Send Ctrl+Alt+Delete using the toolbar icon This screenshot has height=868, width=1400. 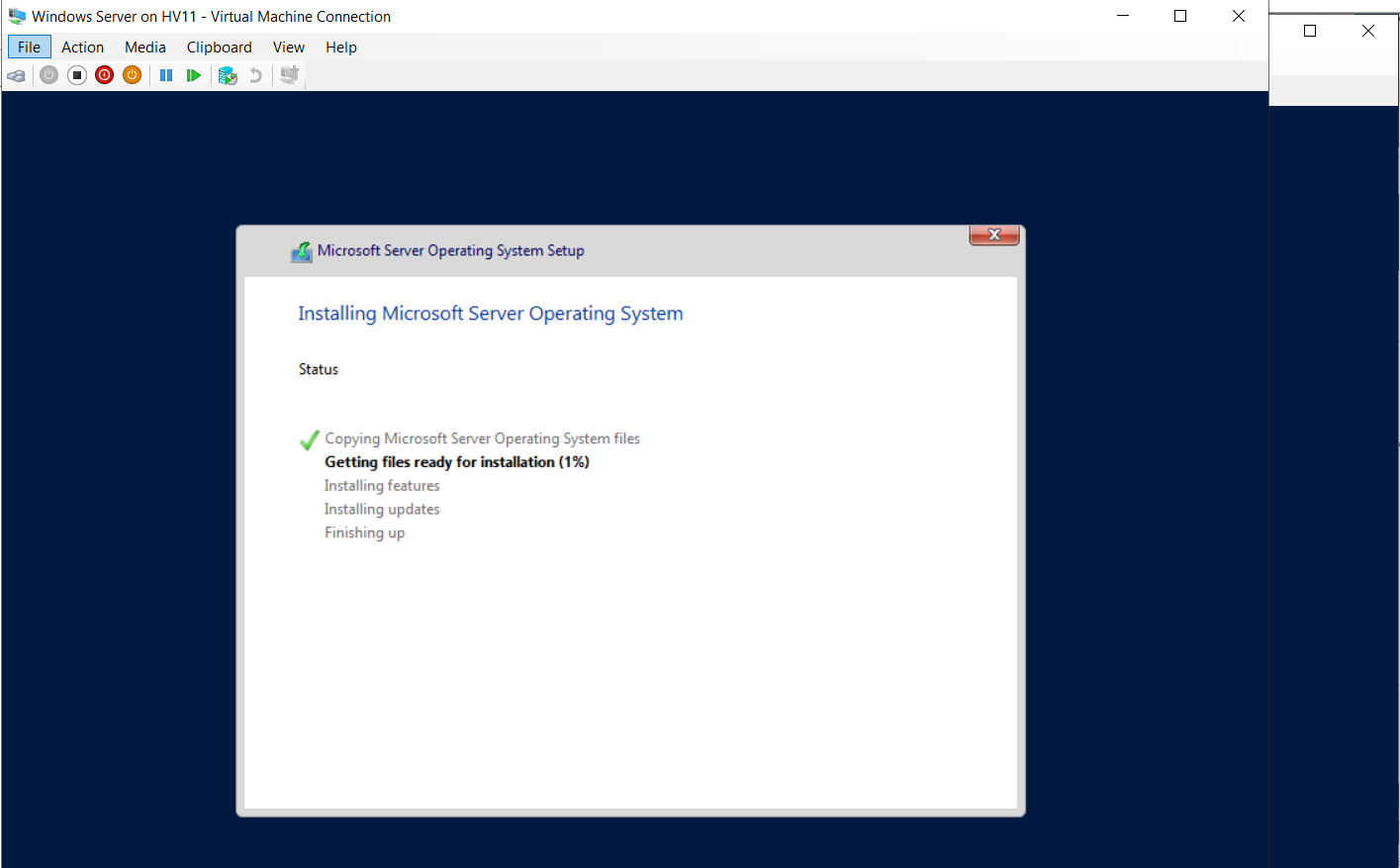point(17,75)
